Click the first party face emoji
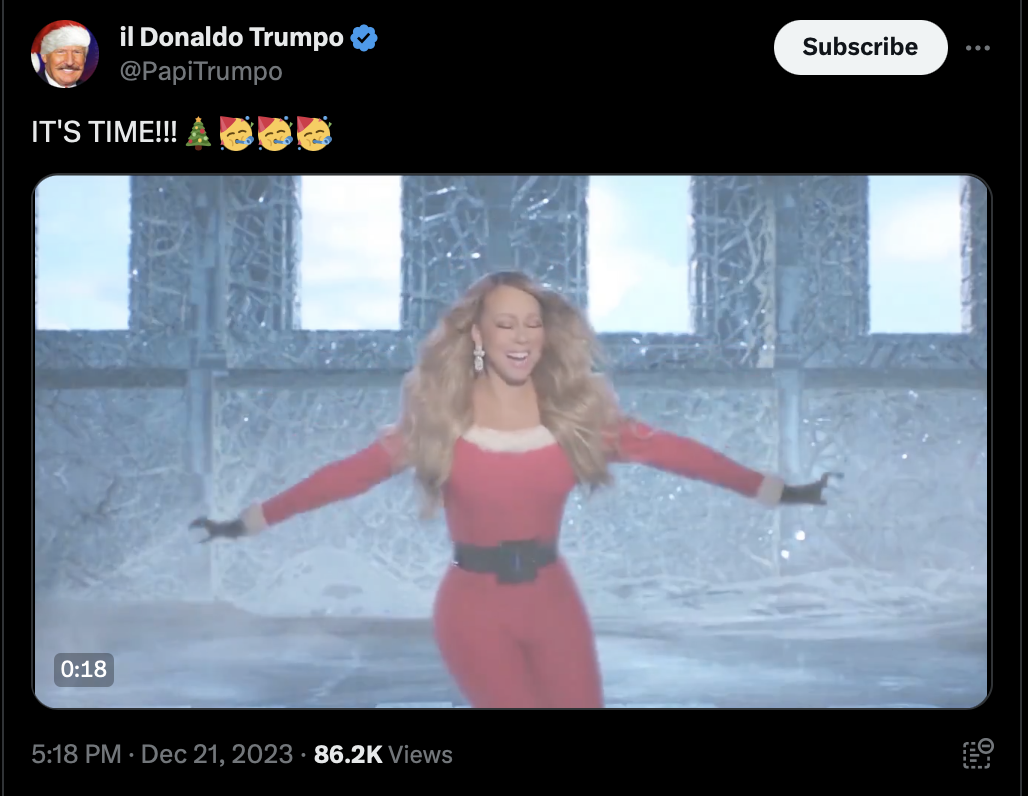The height and width of the screenshot is (796, 1028). click(x=236, y=133)
